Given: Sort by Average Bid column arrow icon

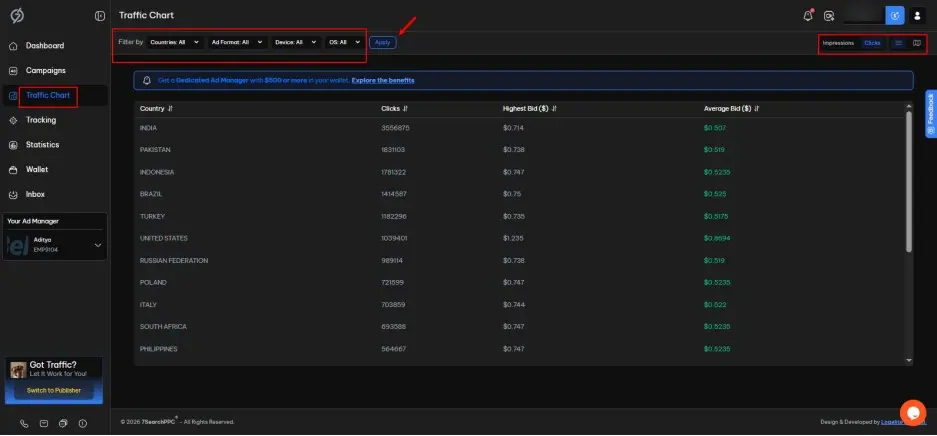Looking at the screenshot, I should pyautogui.click(x=757, y=109).
